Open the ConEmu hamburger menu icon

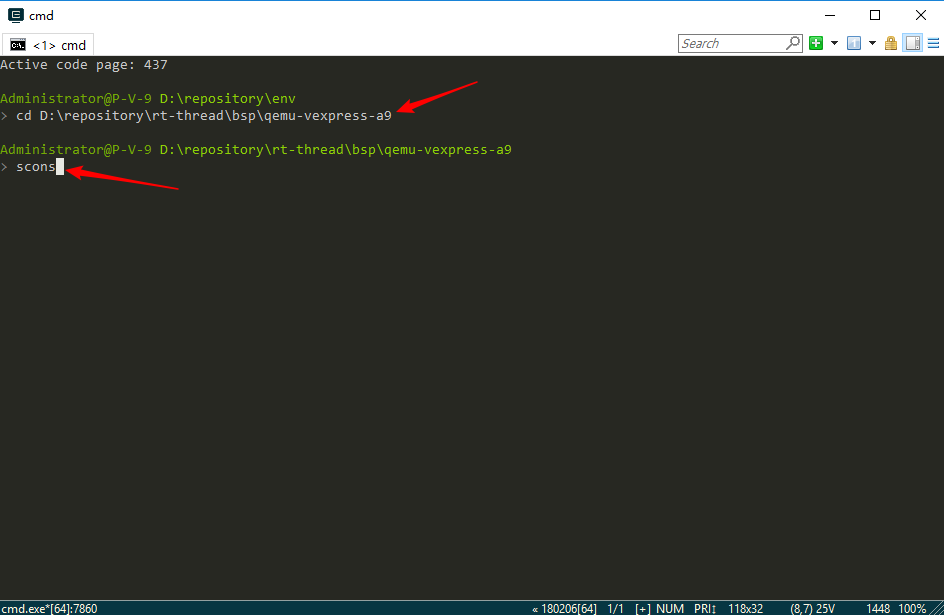[x=935, y=43]
